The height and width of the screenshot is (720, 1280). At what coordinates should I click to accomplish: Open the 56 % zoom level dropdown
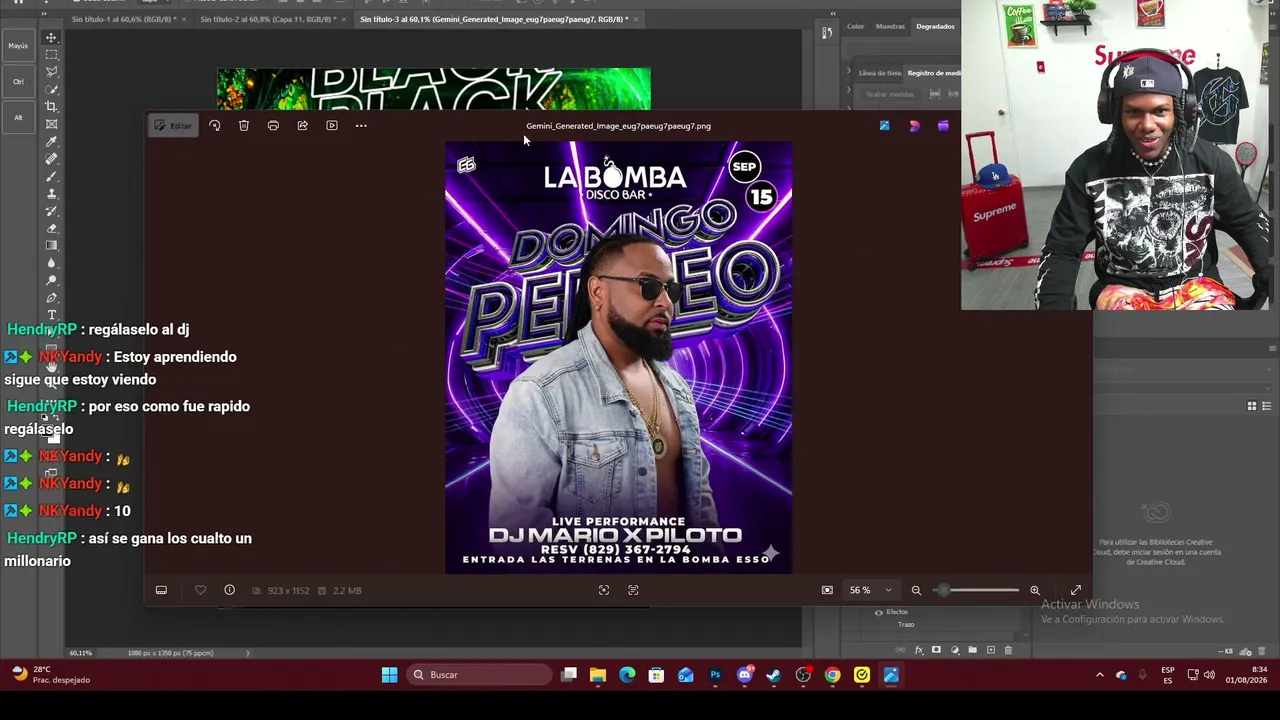click(871, 590)
